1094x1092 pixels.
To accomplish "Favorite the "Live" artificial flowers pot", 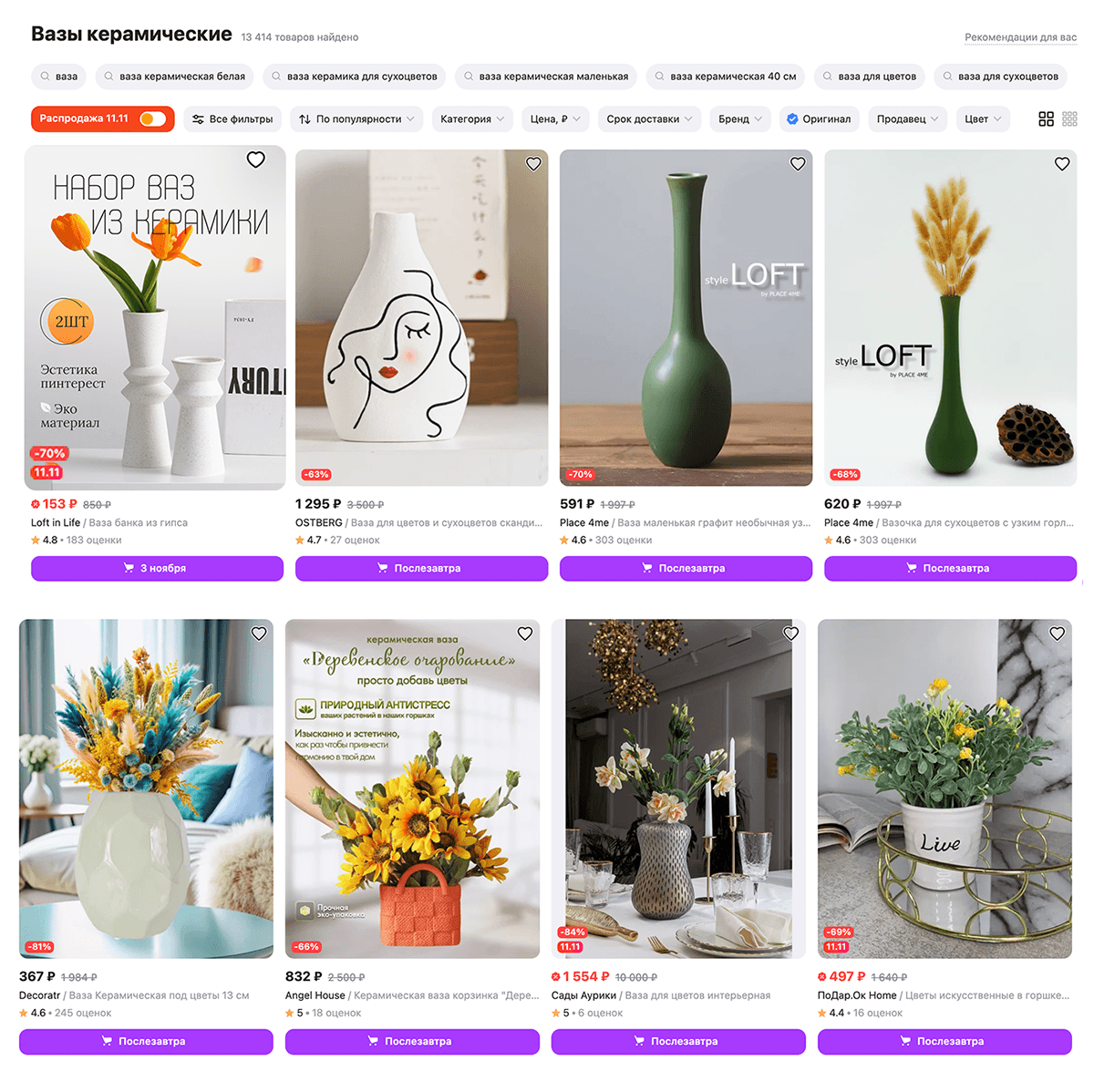I will click(1058, 634).
